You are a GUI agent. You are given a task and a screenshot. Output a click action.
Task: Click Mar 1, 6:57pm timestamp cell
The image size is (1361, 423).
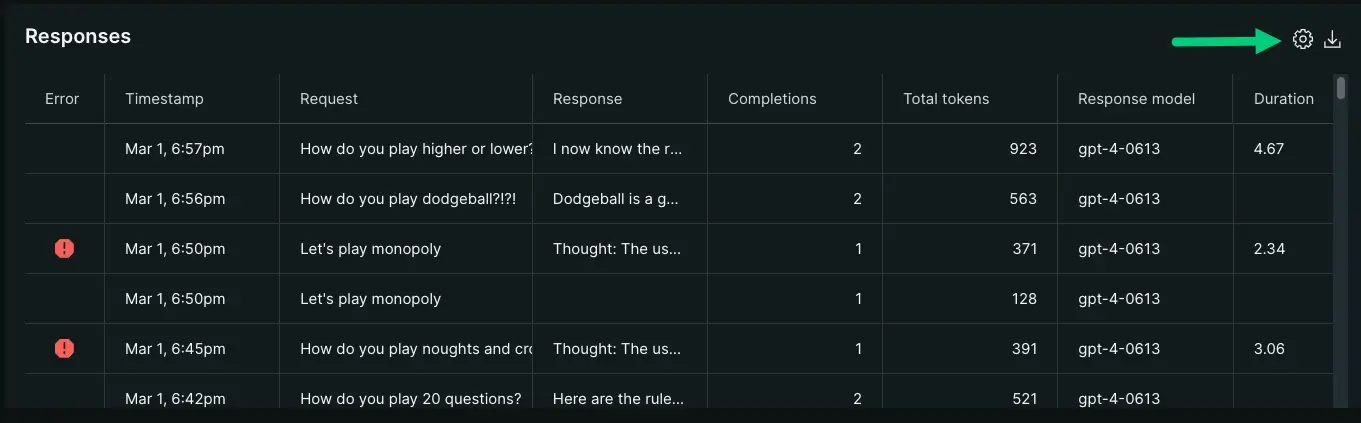(175, 149)
